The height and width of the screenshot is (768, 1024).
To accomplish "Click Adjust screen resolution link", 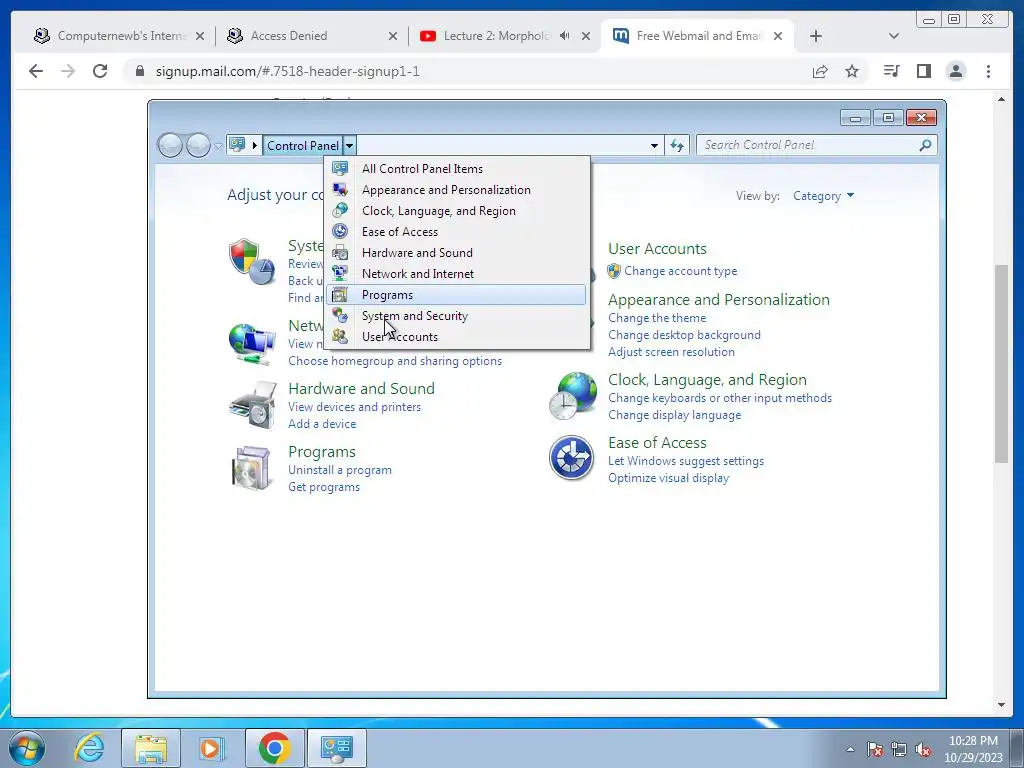I will pyautogui.click(x=671, y=352).
